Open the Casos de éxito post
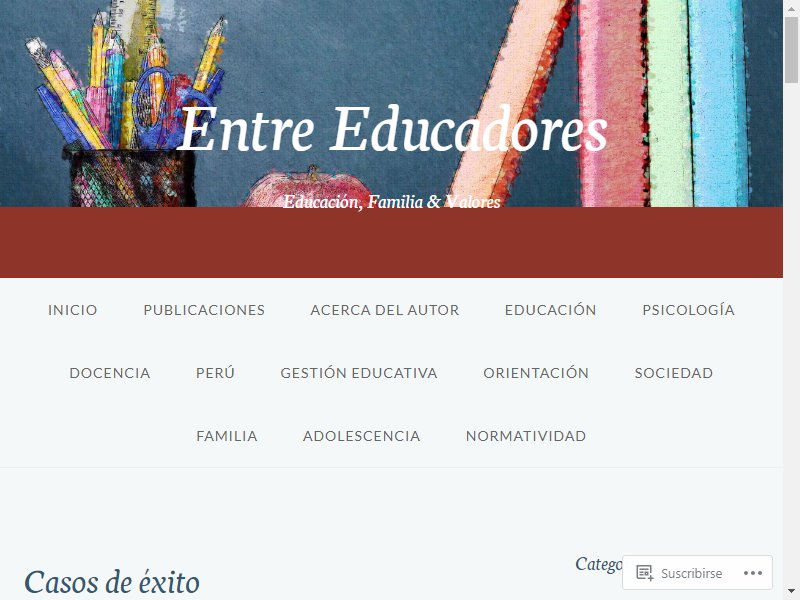The image size is (800, 600). tap(112, 582)
